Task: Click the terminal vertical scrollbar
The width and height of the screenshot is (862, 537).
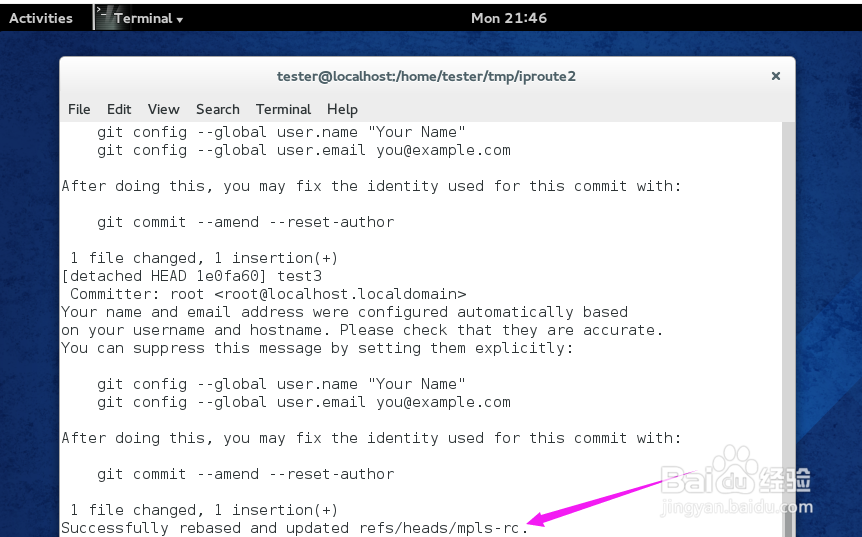Action: click(788, 329)
